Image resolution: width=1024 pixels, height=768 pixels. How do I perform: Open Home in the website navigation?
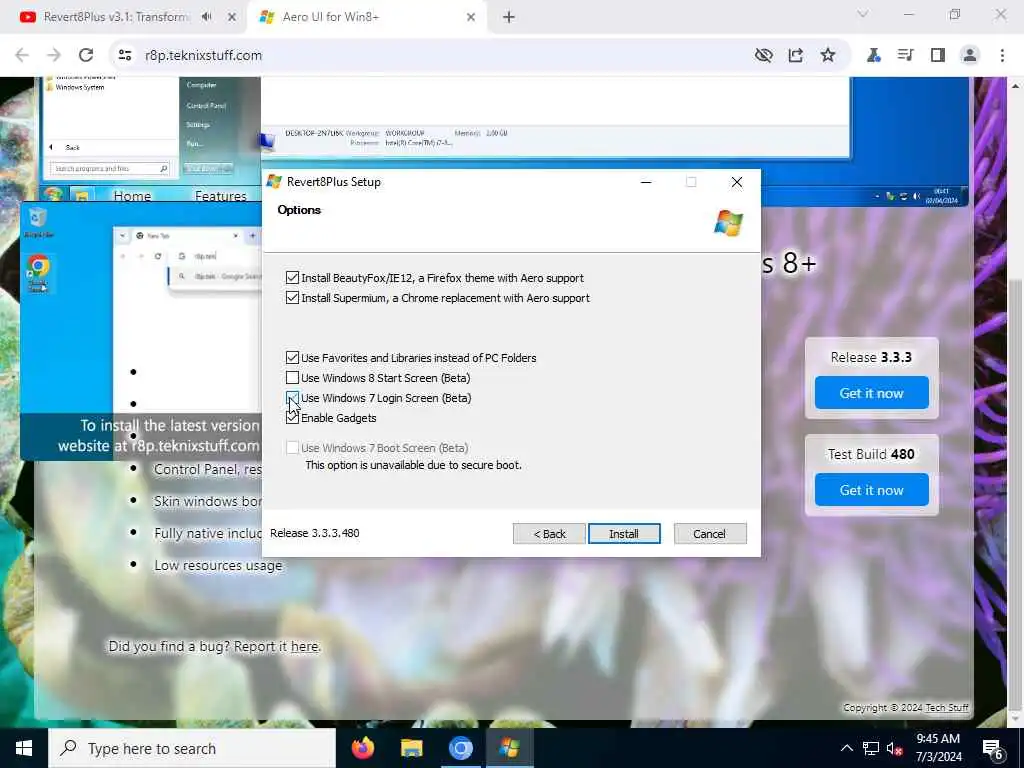(x=132, y=195)
